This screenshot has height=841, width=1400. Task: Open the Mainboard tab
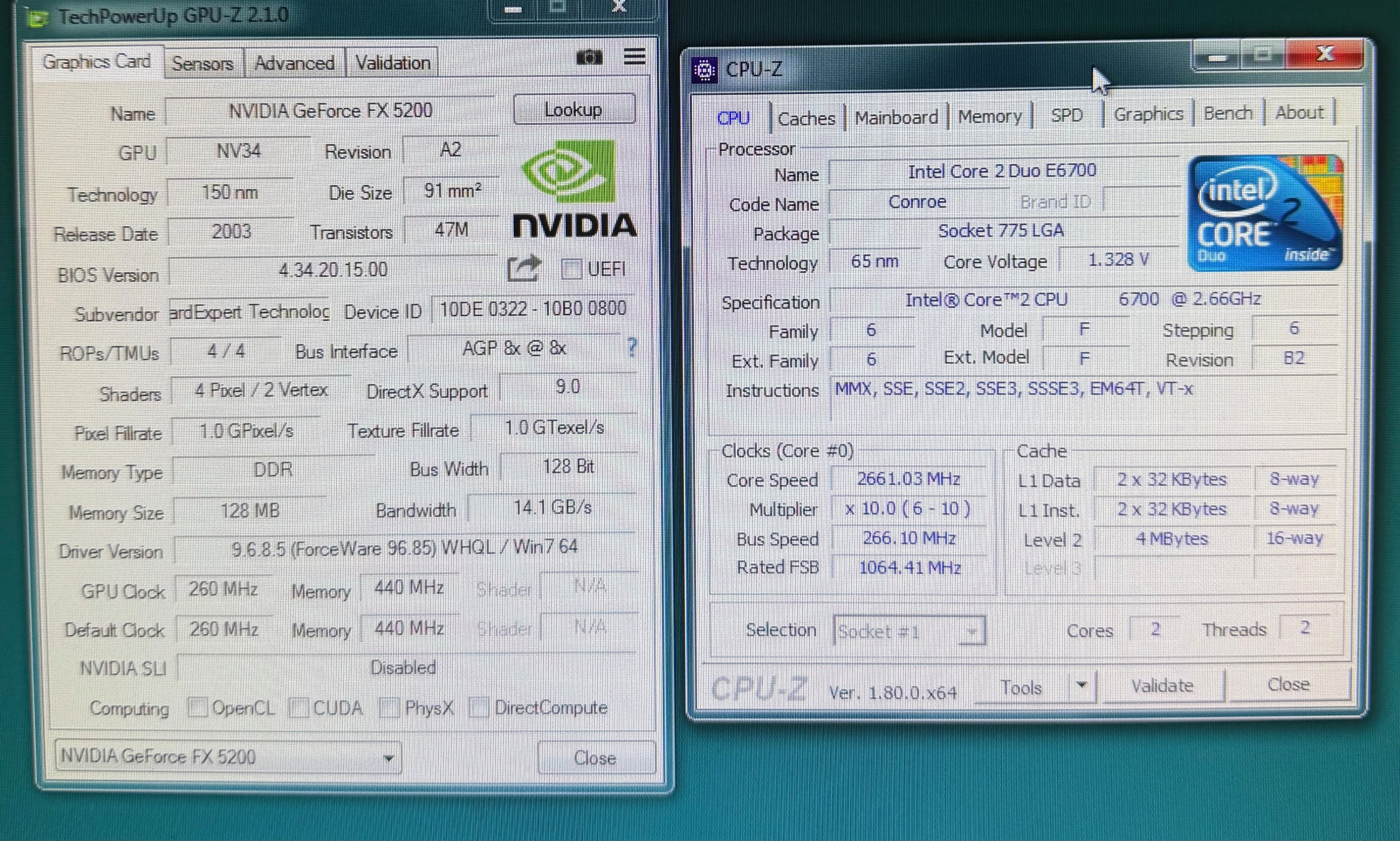click(x=897, y=117)
